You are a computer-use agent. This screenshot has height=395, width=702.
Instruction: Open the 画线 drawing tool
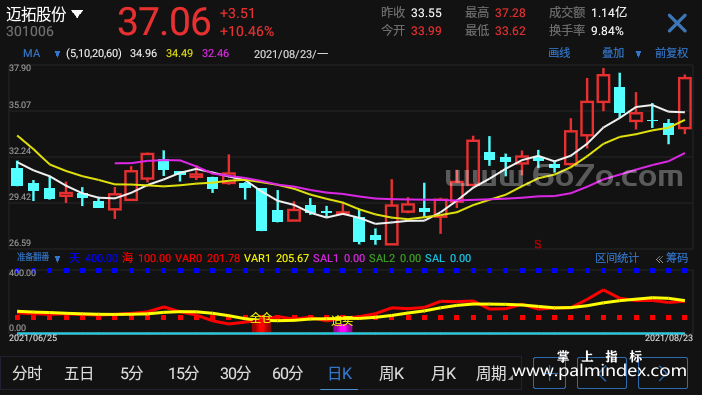(559, 53)
